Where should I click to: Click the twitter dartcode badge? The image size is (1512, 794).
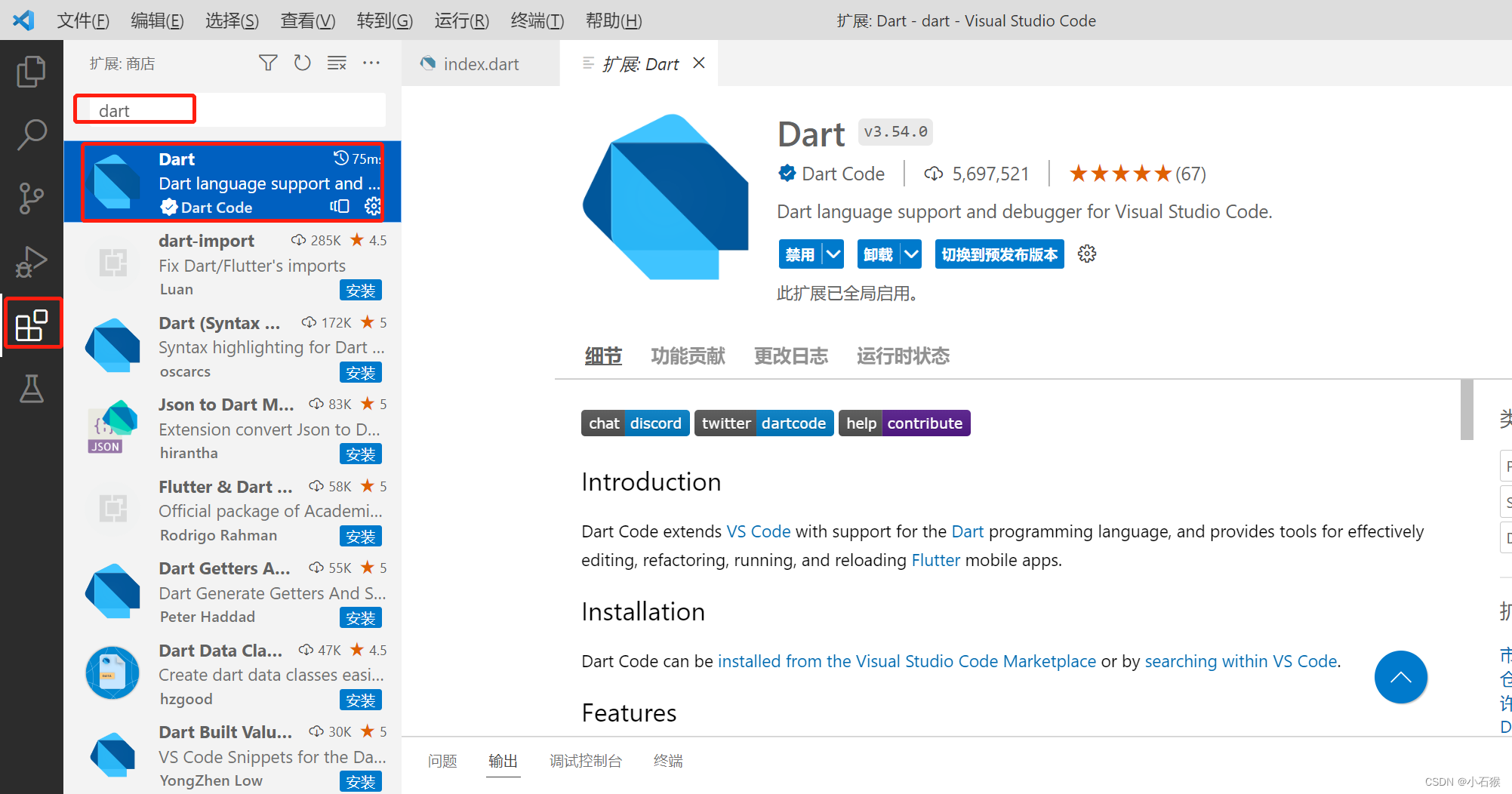pyautogui.click(x=764, y=423)
